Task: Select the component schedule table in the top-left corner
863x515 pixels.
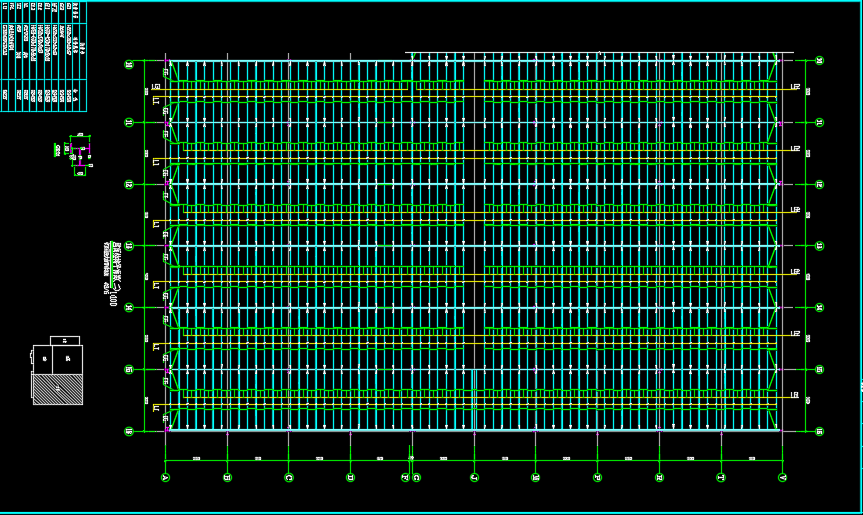Action: pyautogui.click(x=43, y=55)
